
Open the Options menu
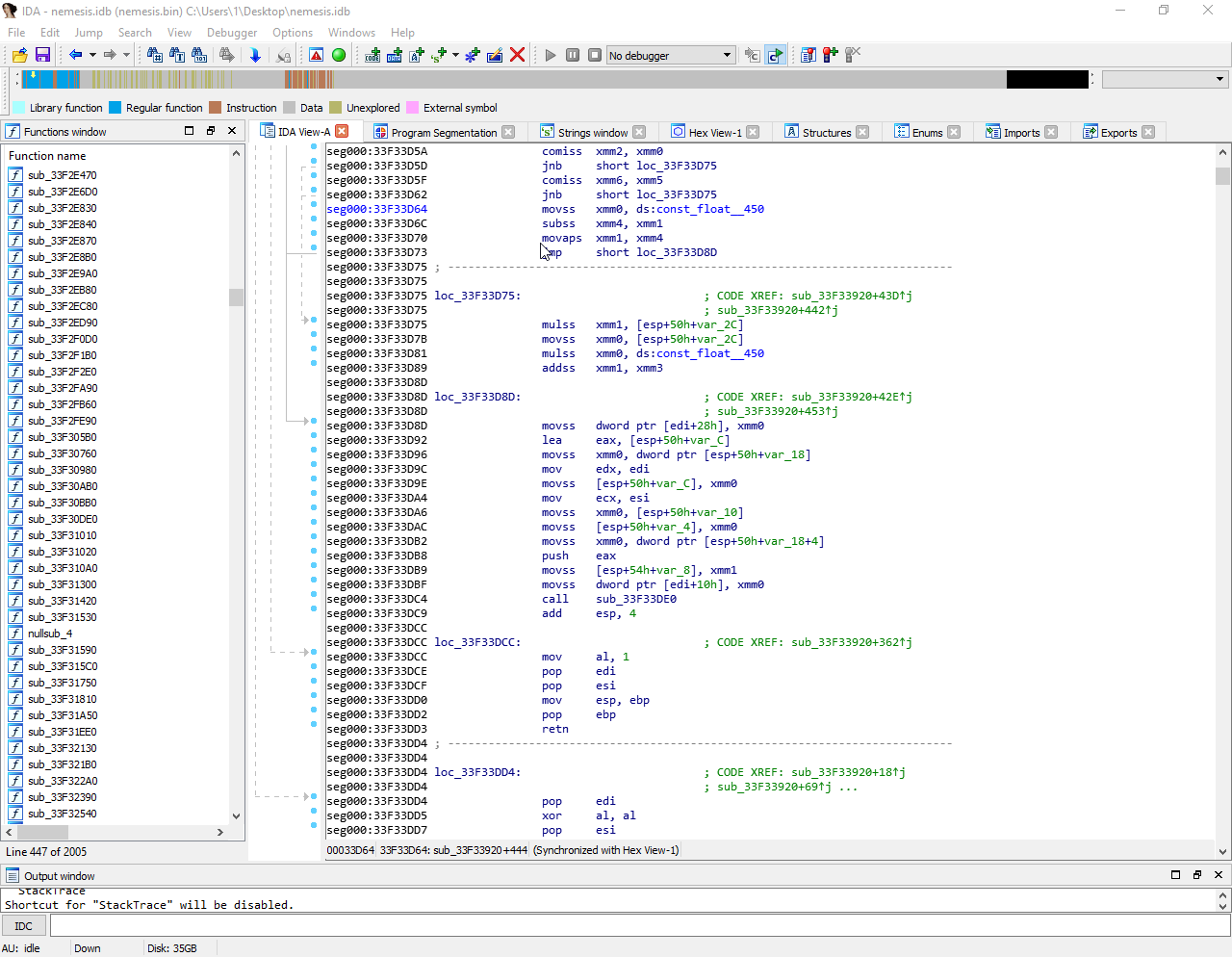[x=293, y=32]
